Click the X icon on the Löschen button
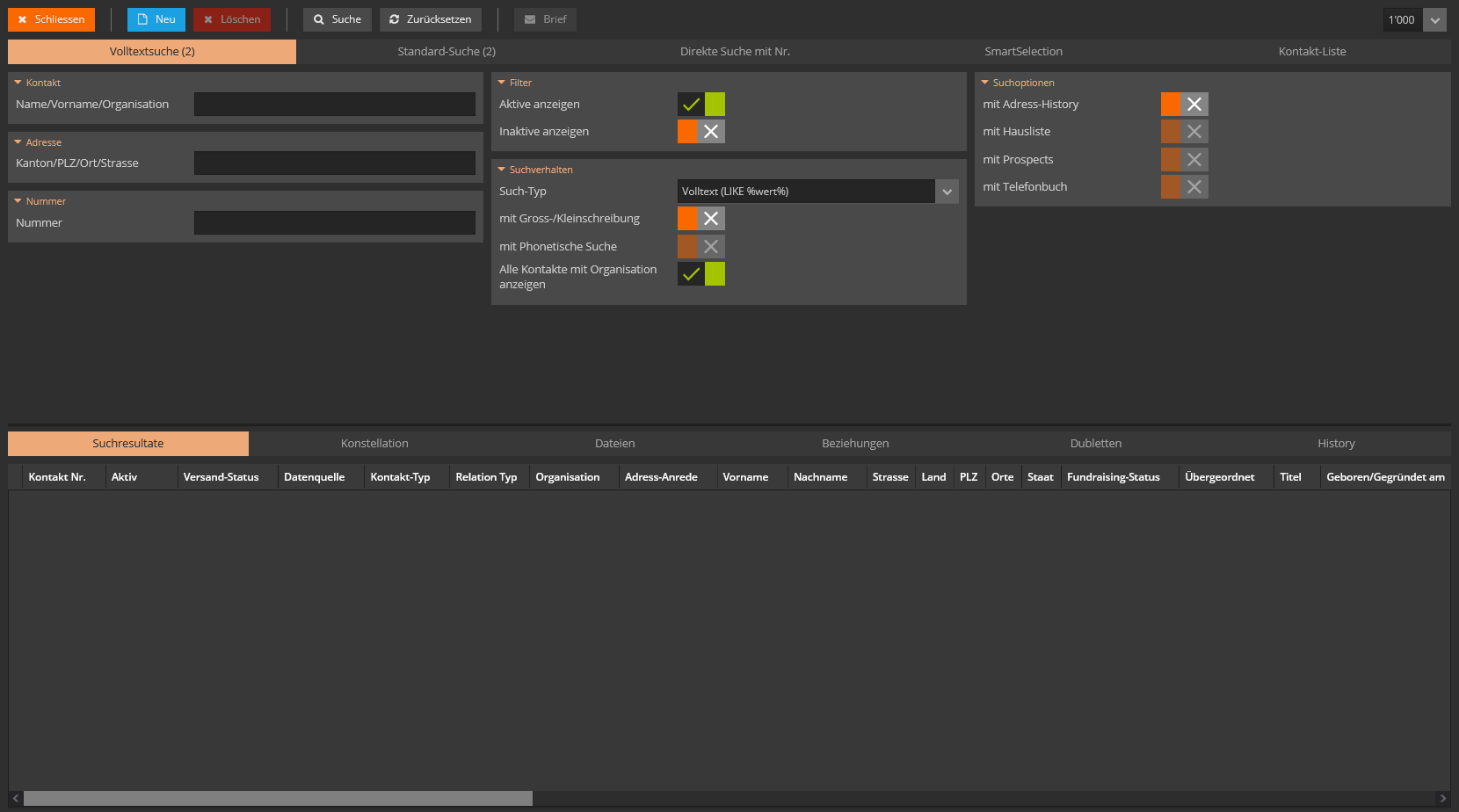 (207, 19)
